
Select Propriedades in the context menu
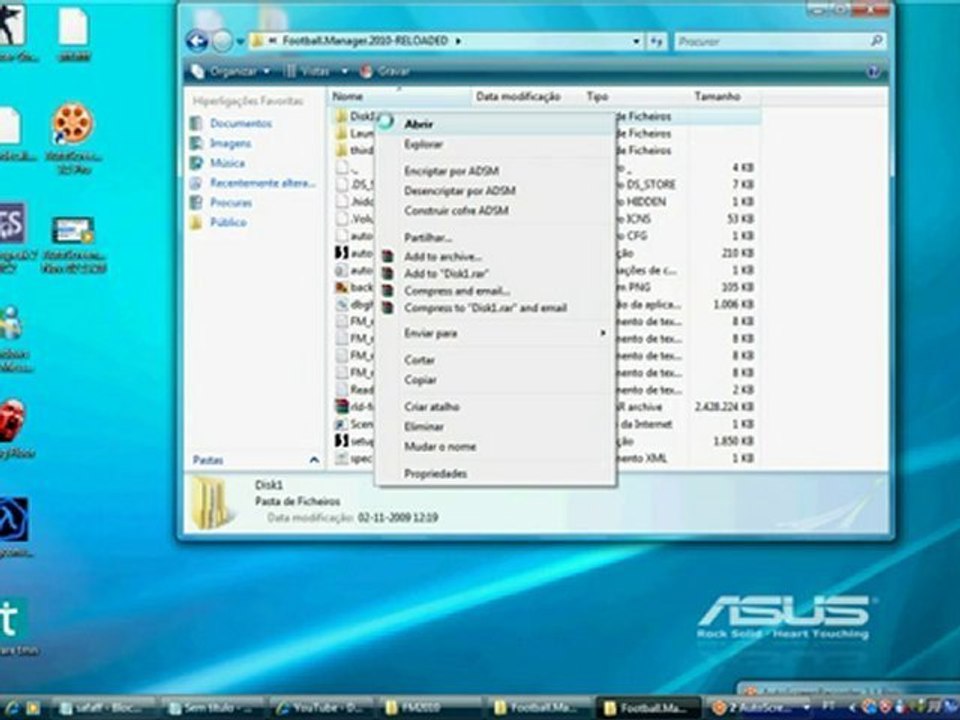435,473
